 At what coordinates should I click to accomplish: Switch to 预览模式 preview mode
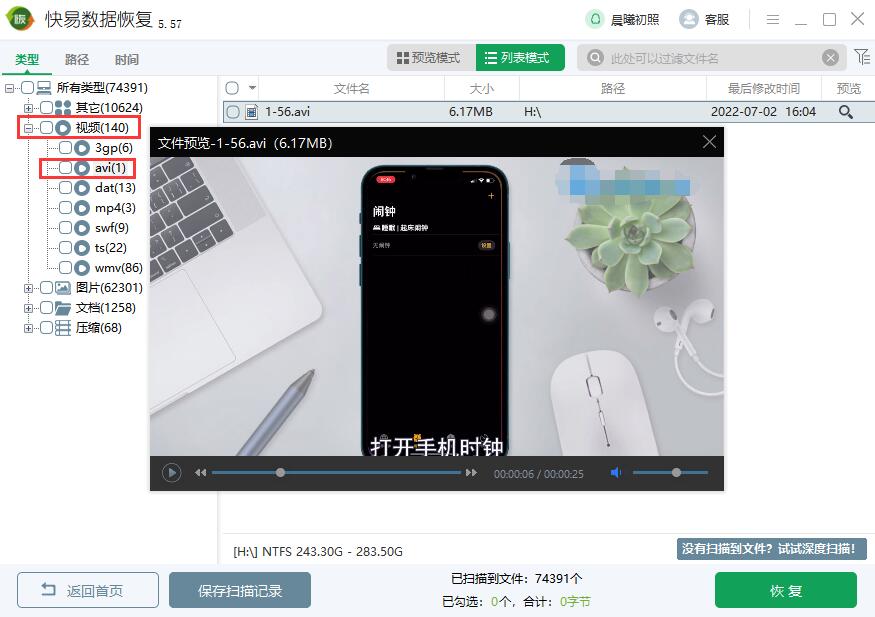431,58
